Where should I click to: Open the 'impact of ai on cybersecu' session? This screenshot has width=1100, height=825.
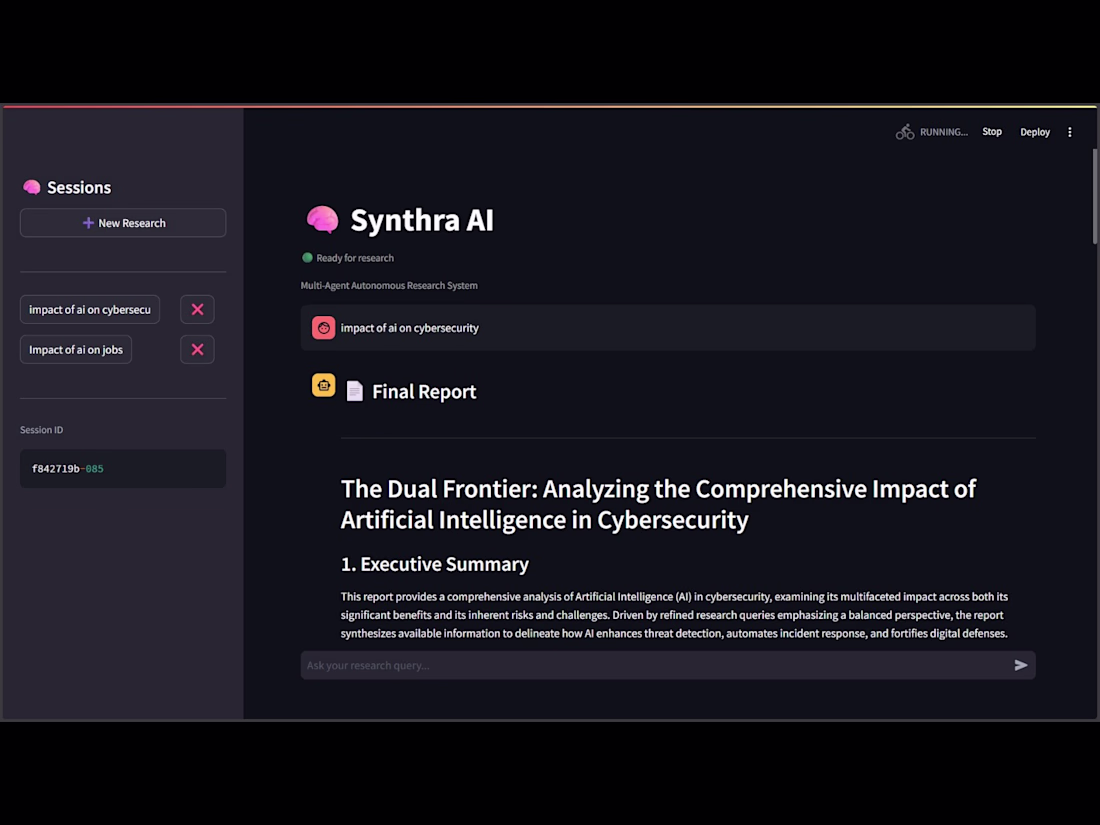pyautogui.click(x=90, y=309)
